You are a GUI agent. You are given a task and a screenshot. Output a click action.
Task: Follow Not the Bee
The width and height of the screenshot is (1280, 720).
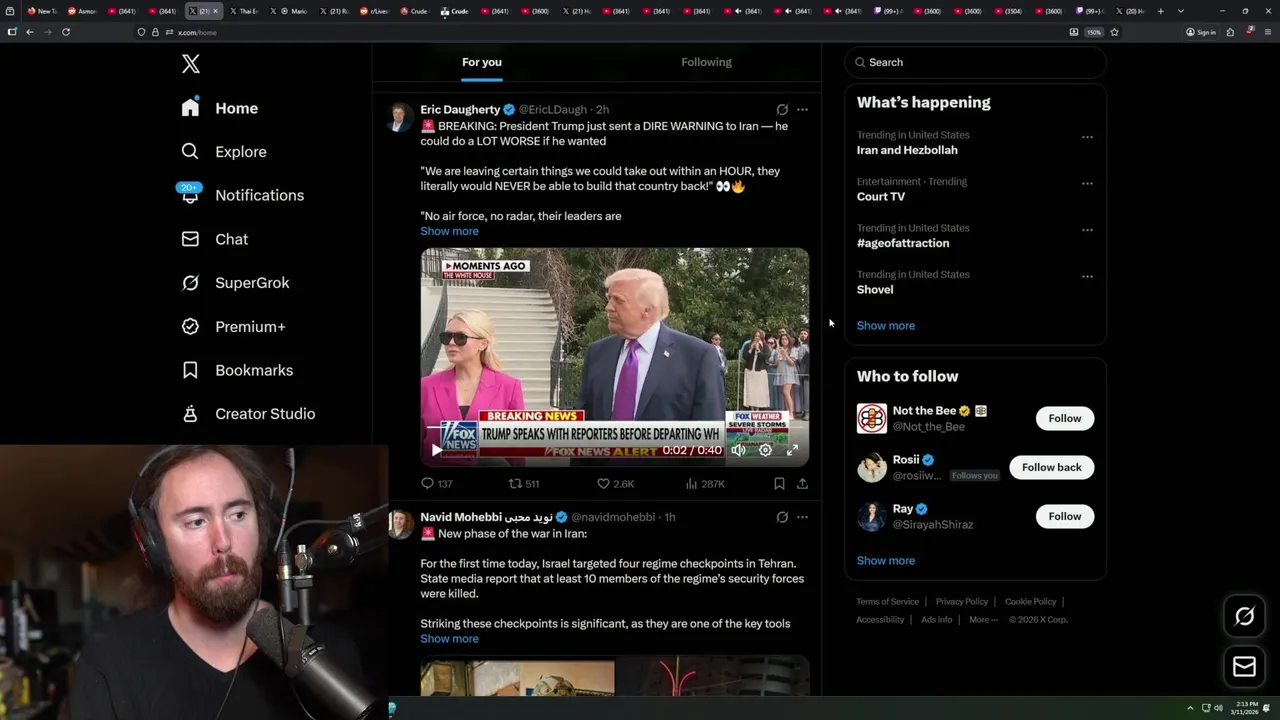(x=1065, y=418)
